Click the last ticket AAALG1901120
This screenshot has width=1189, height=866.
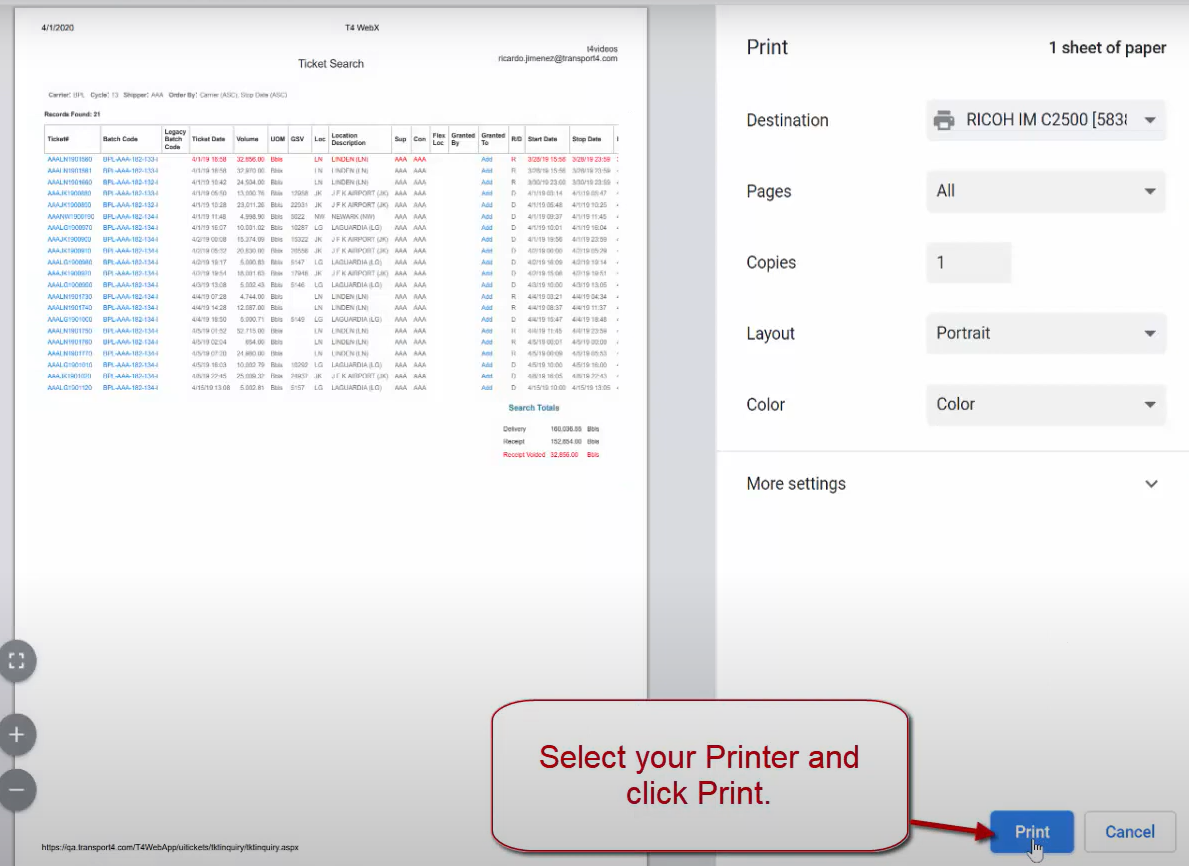[x=70, y=388]
